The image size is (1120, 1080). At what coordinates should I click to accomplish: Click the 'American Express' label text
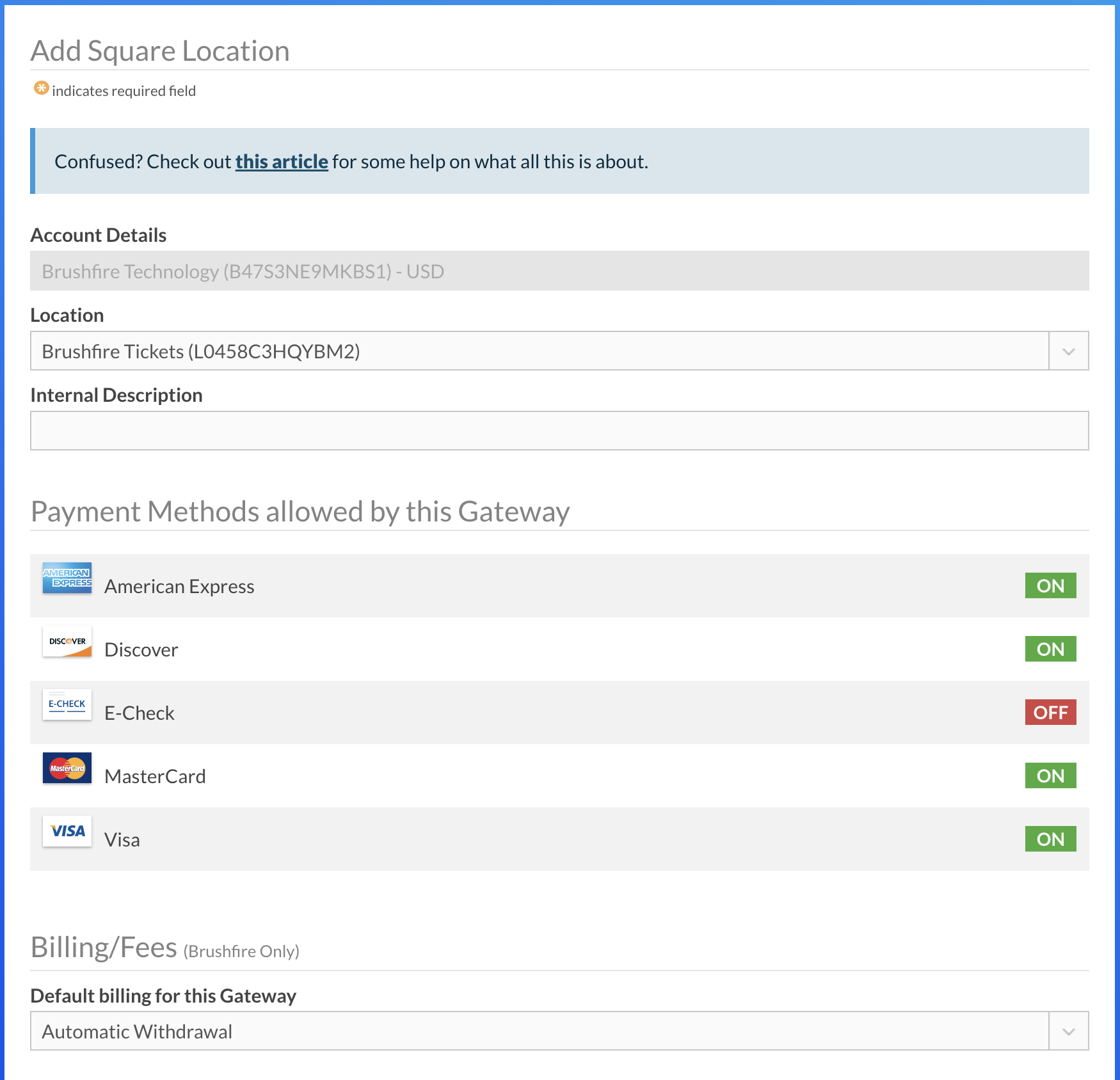179,587
